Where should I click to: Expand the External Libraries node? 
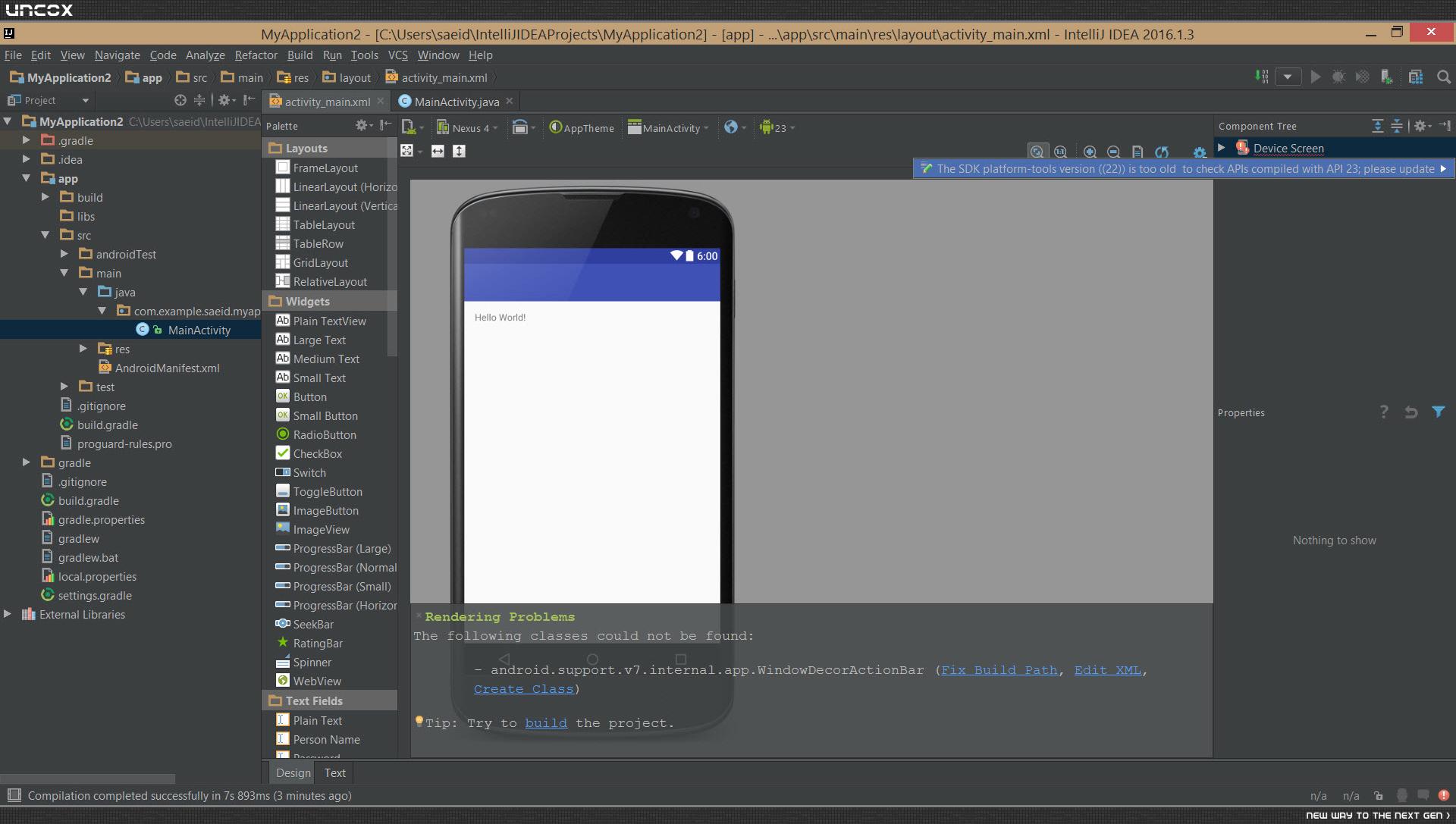(x=8, y=614)
